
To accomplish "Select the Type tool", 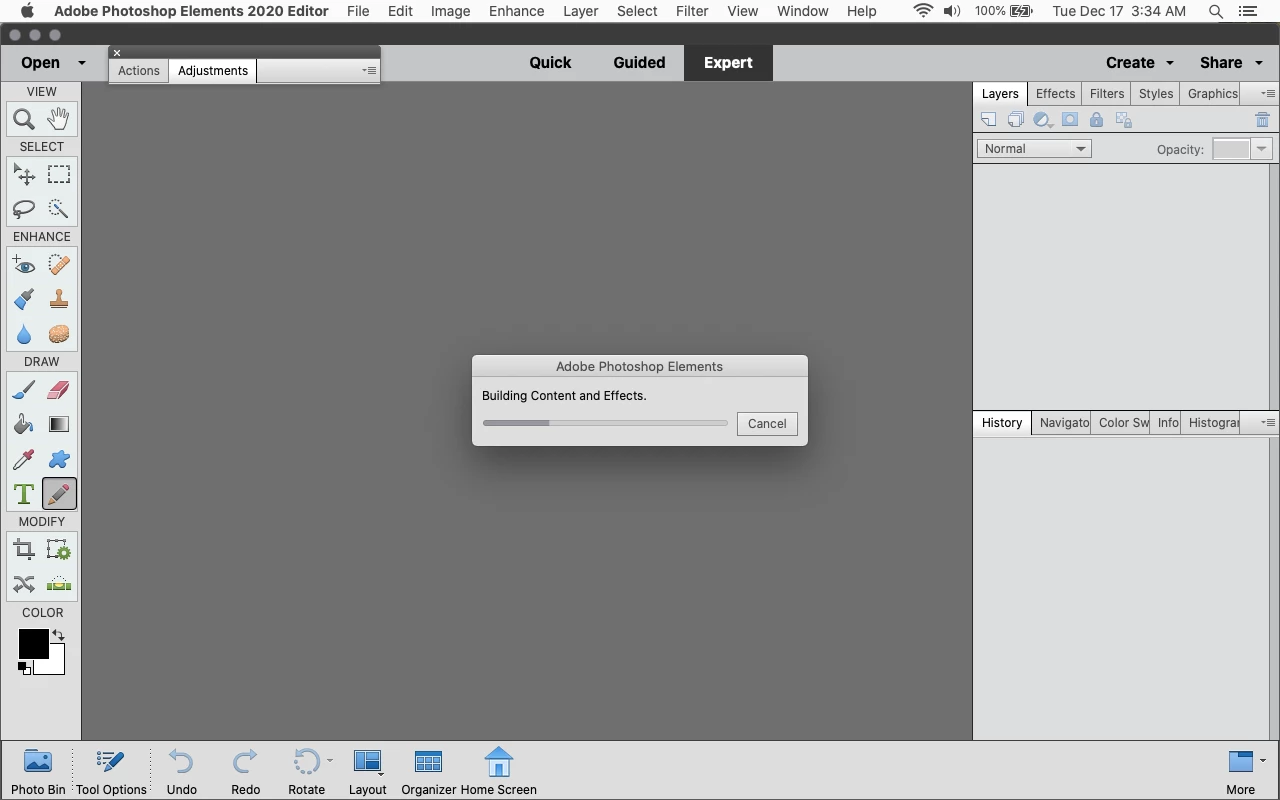I will pos(24,494).
